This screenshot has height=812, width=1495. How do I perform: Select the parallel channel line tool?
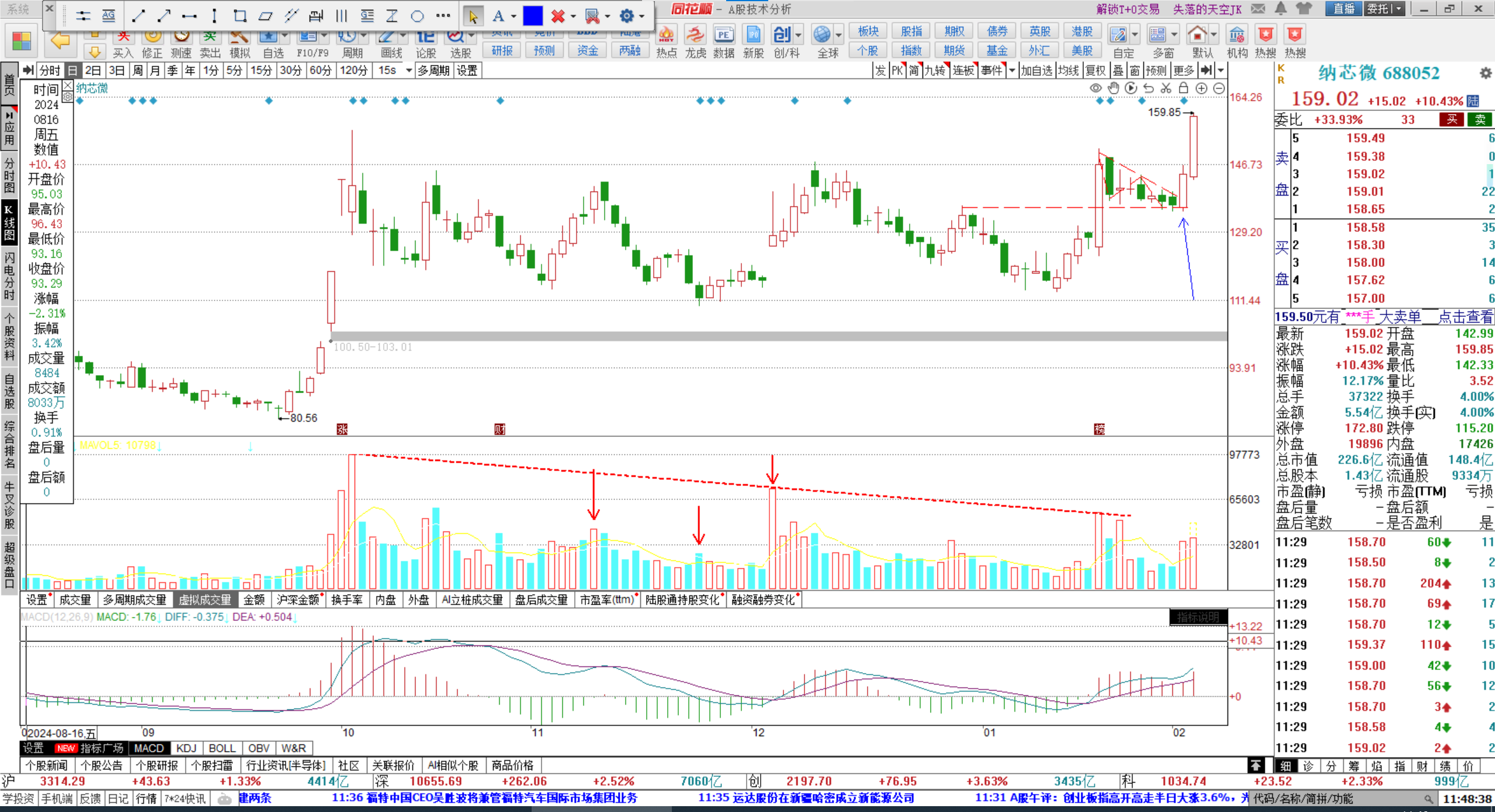[291, 16]
